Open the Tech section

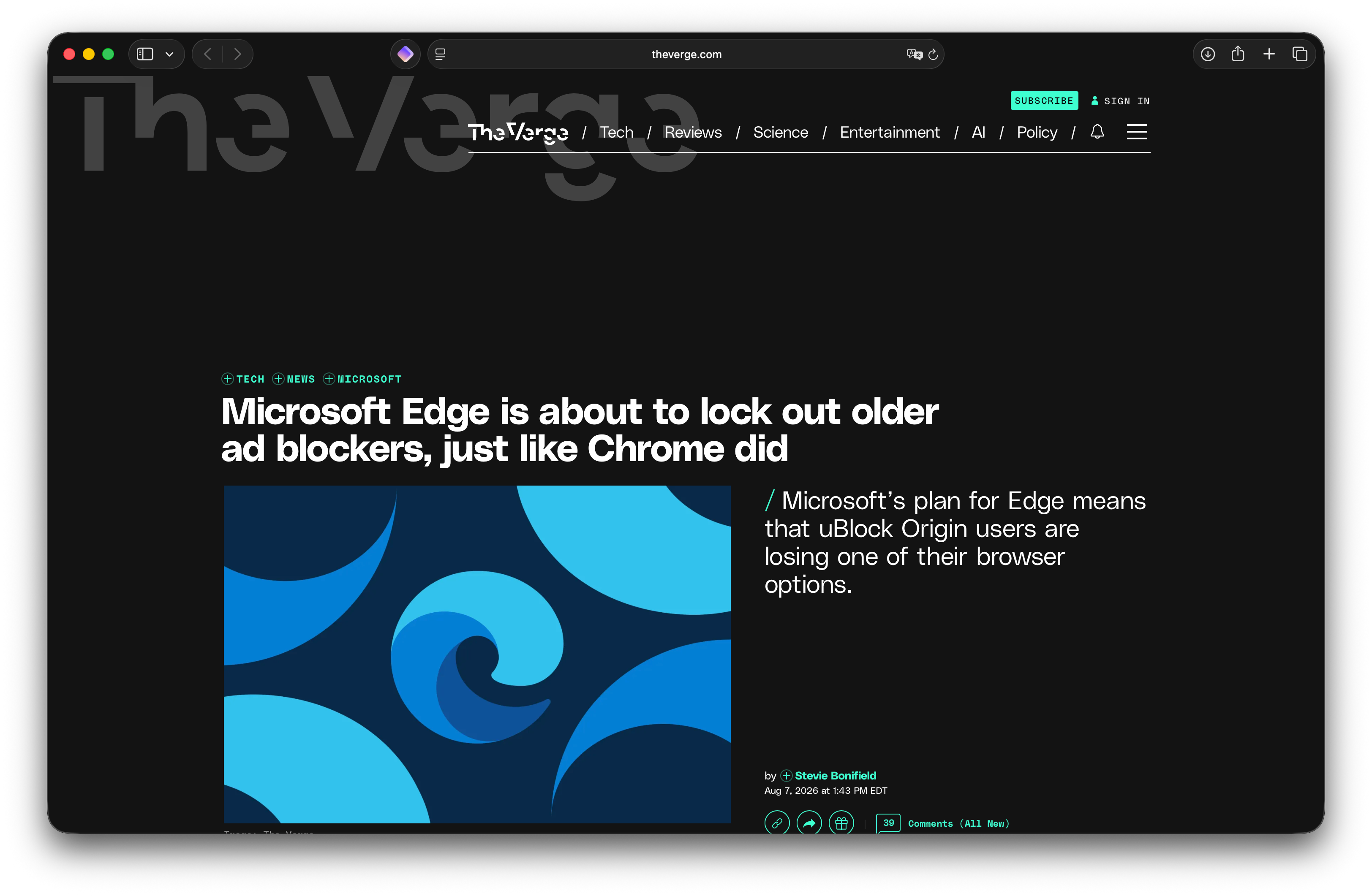616,133
